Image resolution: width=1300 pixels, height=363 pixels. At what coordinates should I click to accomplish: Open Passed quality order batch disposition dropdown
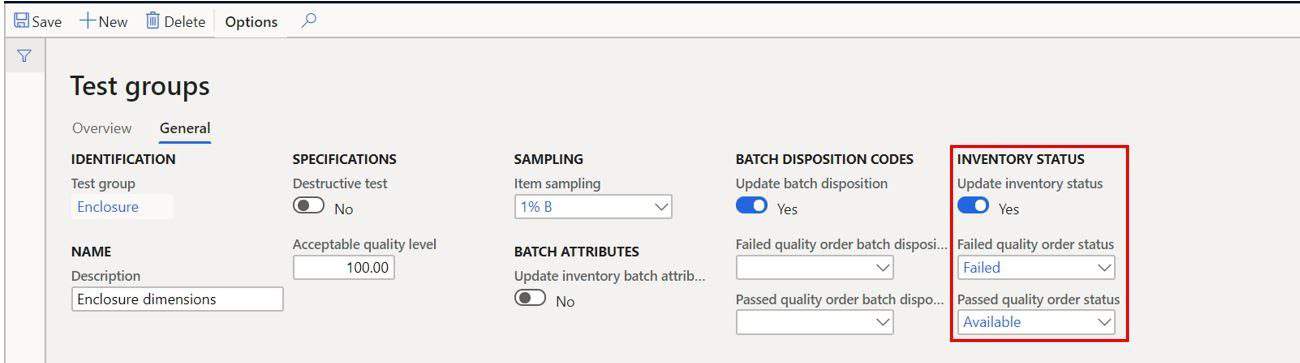(x=815, y=322)
